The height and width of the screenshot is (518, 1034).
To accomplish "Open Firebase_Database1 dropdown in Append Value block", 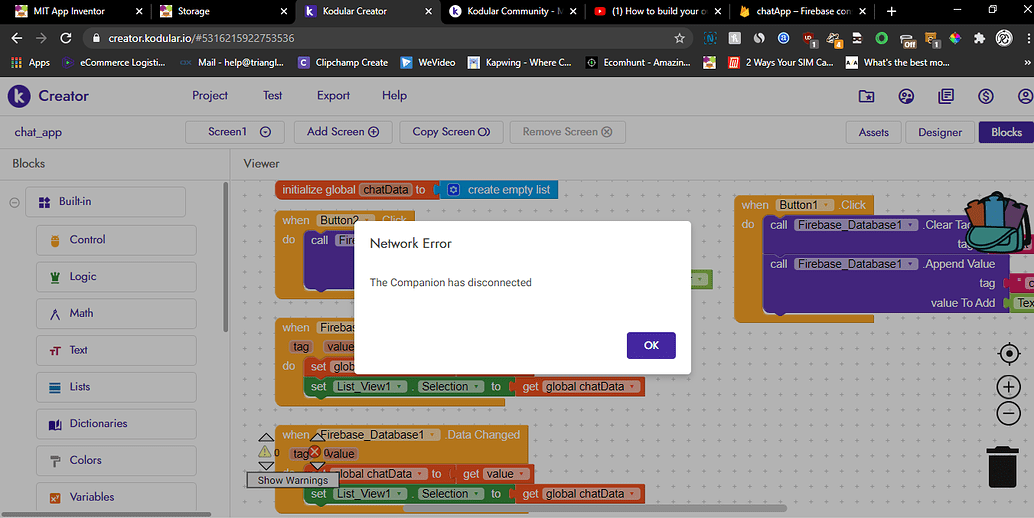I will [911, 264].
